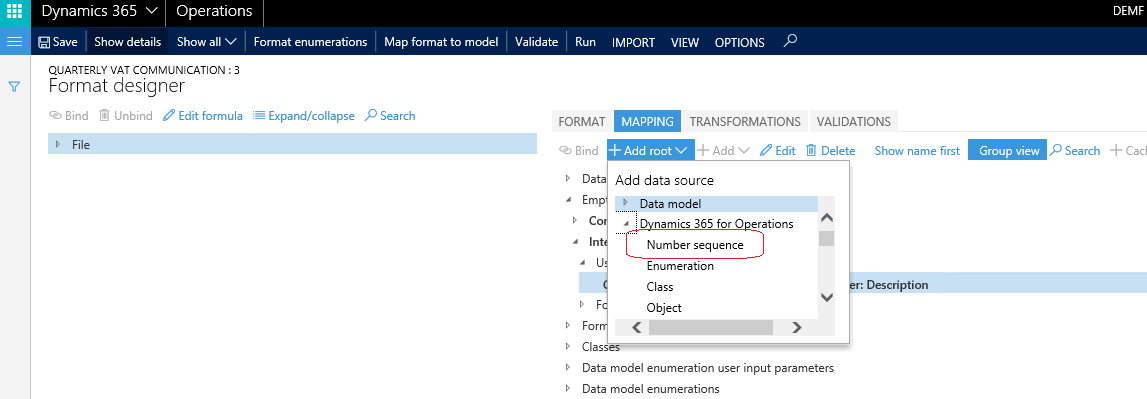Select Enumeration in data source list
The width and height of the screenshot is (1147, 399).
pos(680,266)
